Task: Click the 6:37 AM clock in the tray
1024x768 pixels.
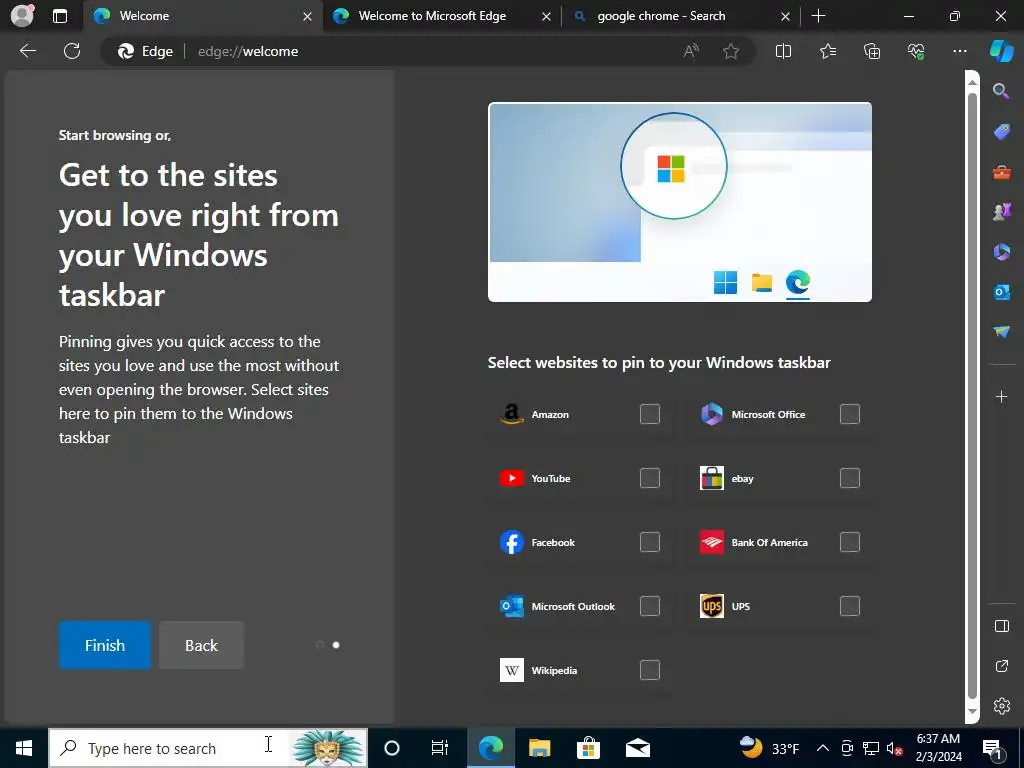Action: click(x=938, y=739)
